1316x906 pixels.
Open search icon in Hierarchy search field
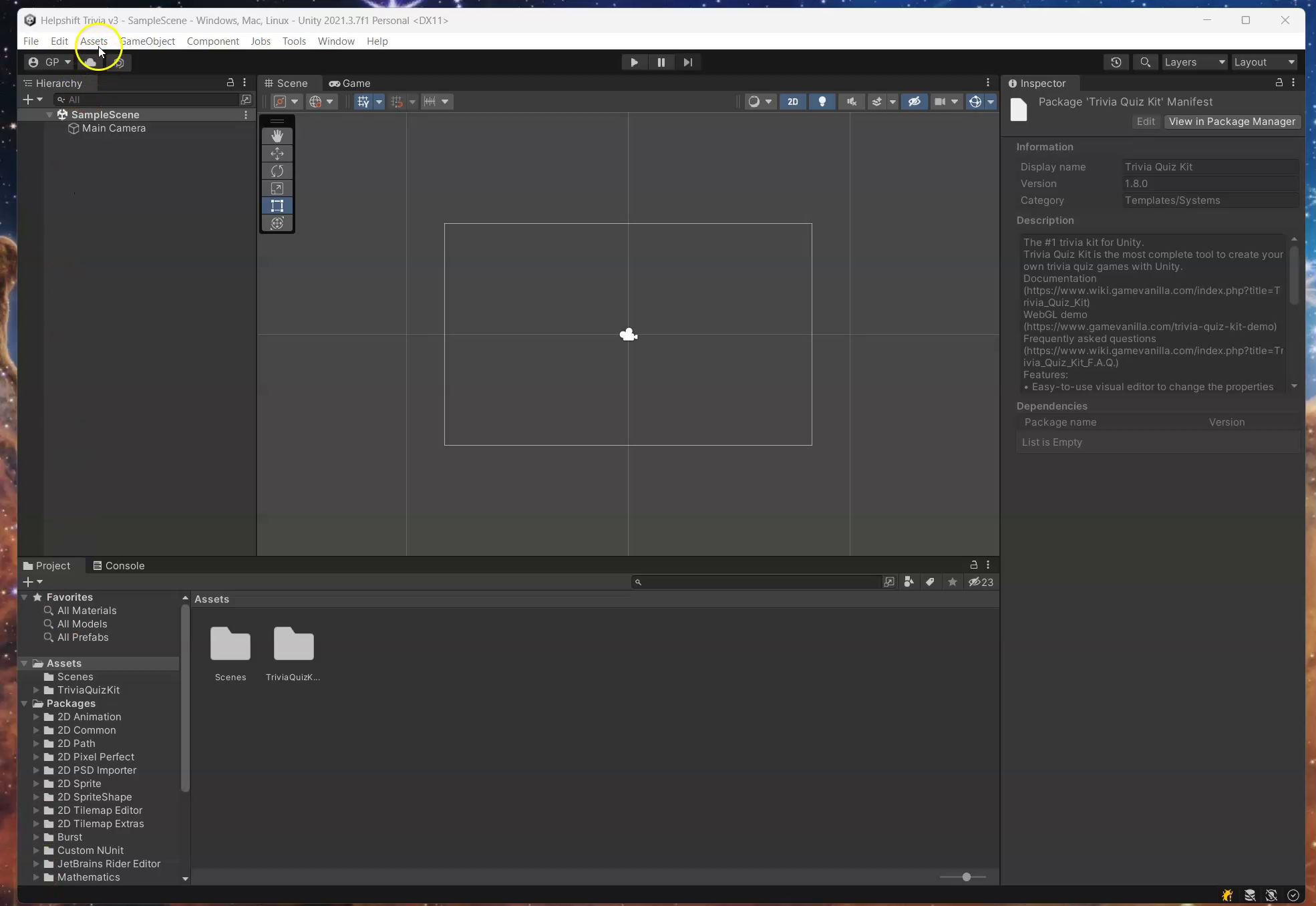[x=246, y=100]
